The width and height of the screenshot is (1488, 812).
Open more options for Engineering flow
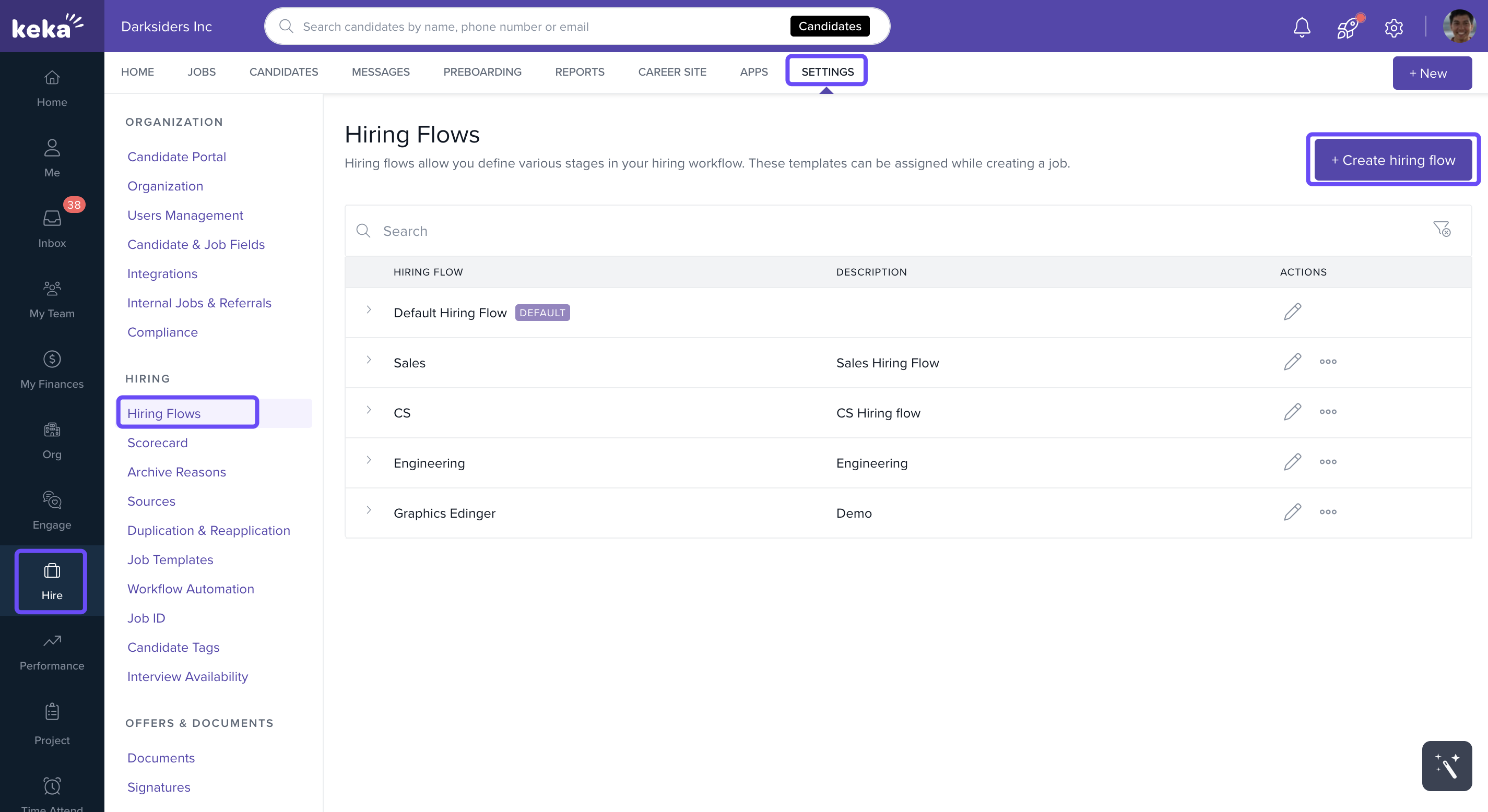coord(1327,462)
